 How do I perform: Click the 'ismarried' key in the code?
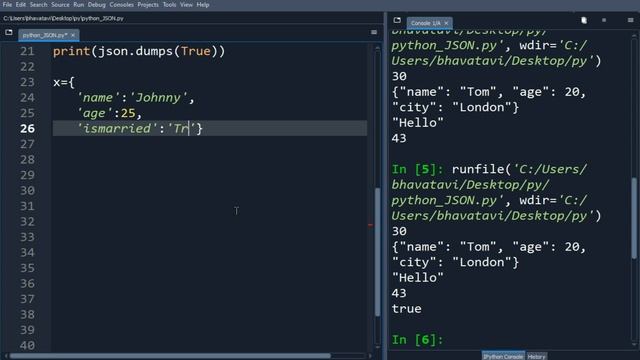pyautogui.click(x=117, y=129)
